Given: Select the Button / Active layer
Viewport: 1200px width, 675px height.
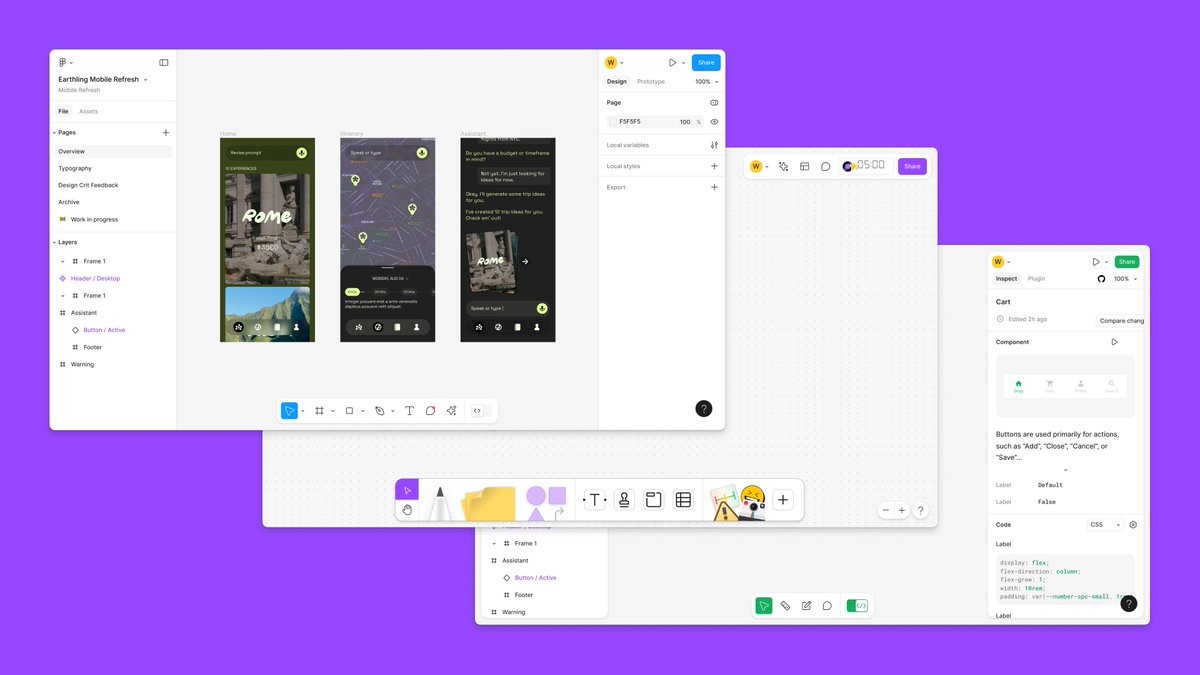Looking at the screenshot, I should (x=104, y=329).
